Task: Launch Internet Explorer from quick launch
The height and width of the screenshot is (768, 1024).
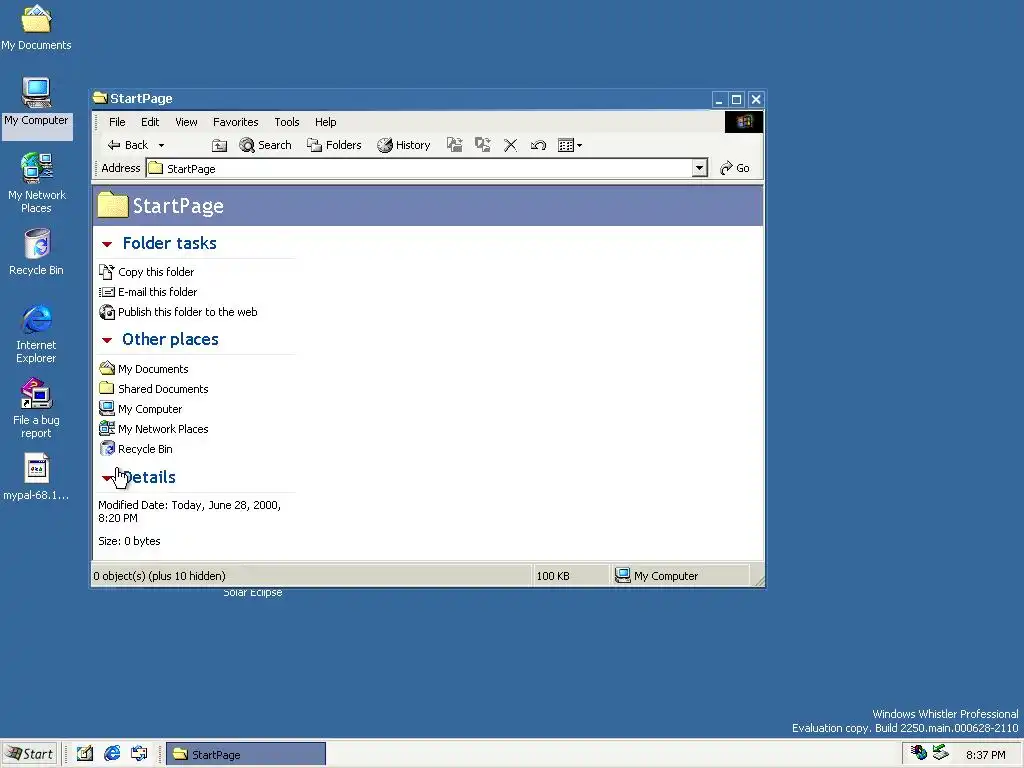Action: tap(112, 754)
